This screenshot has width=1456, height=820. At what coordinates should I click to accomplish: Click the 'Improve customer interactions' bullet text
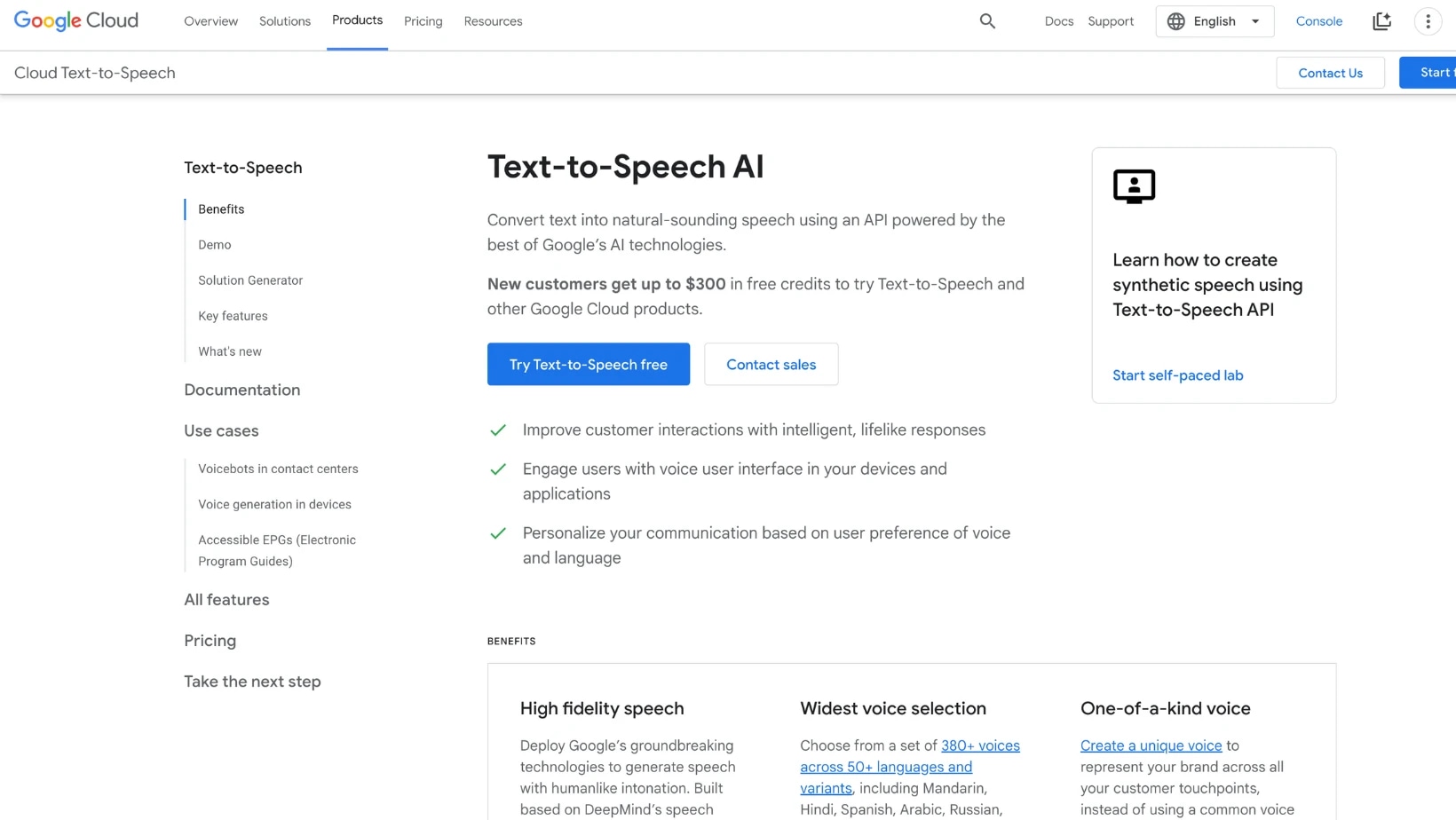point(754,430)
